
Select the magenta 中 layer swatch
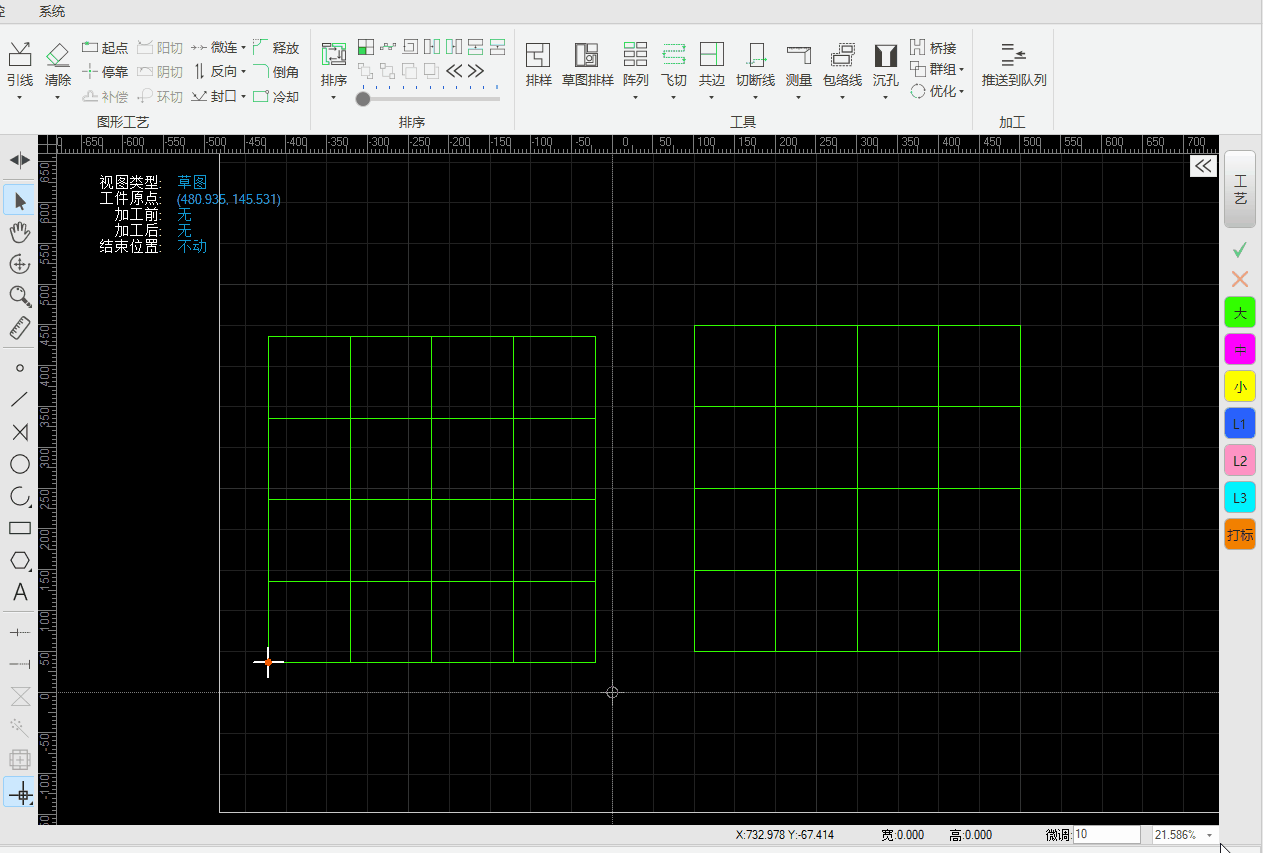click(1240, 349)
